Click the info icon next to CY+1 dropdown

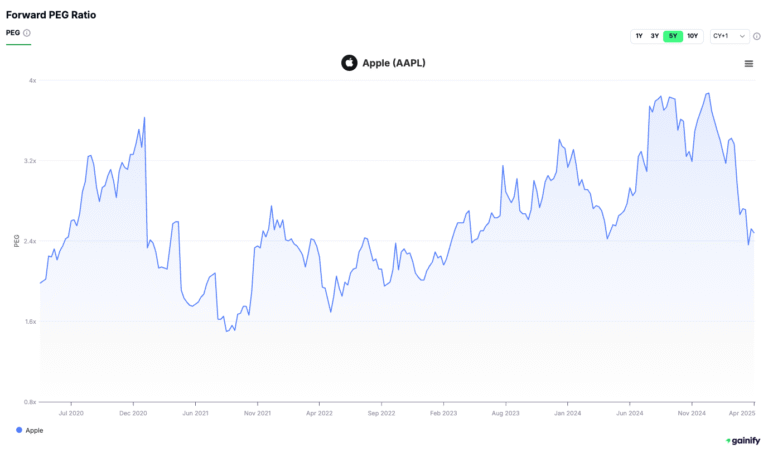pyautogui.click(x=757, y=36)
